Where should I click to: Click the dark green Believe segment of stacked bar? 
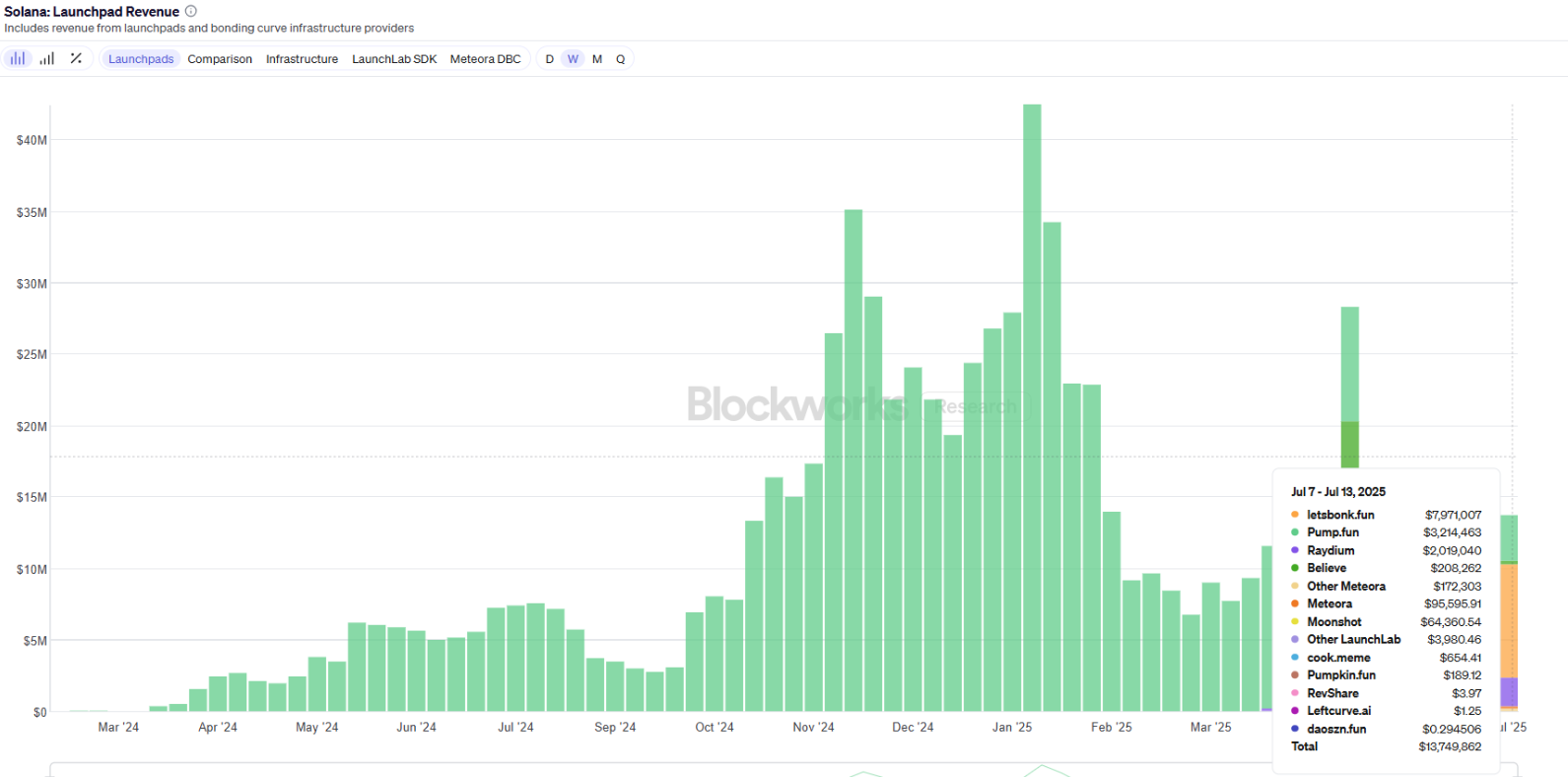click(x=1349, y=445)
